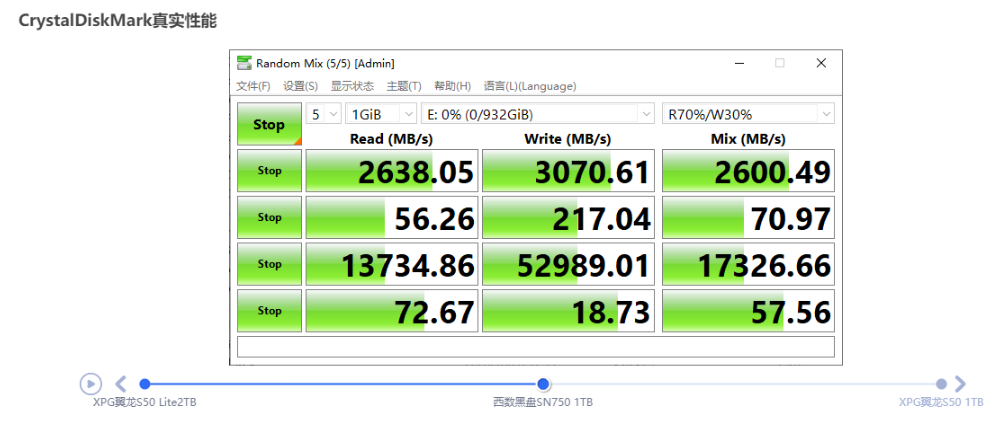Open the 文件(F) menu

253,86
